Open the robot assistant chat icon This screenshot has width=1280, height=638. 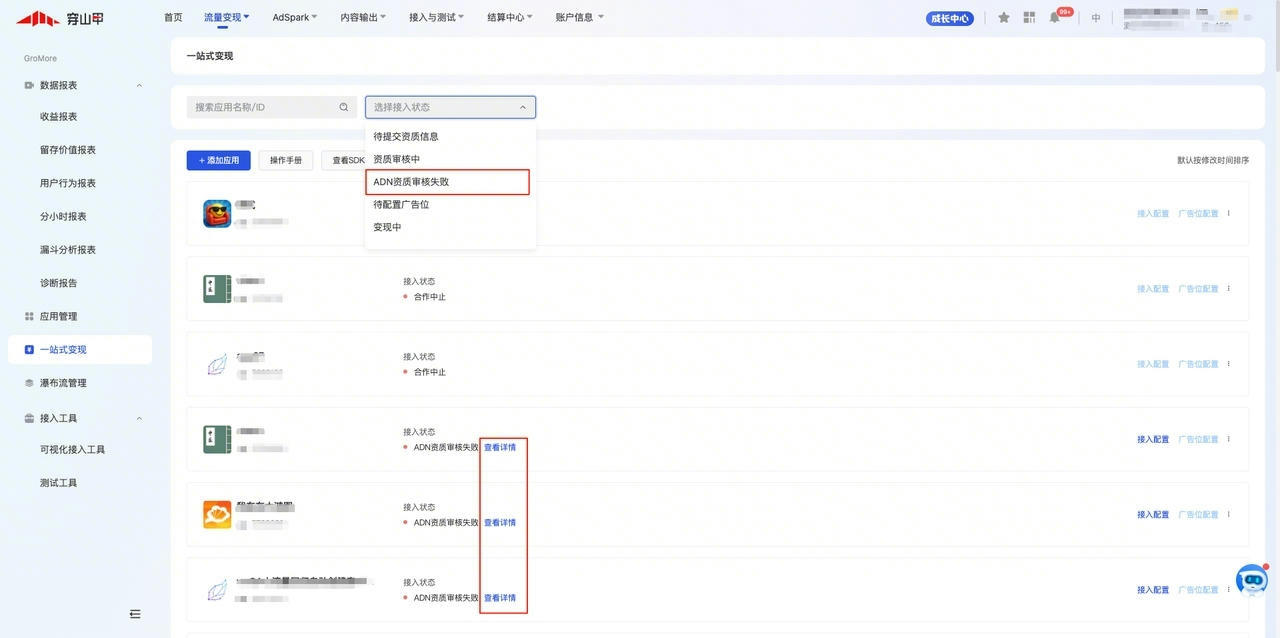1251,581
